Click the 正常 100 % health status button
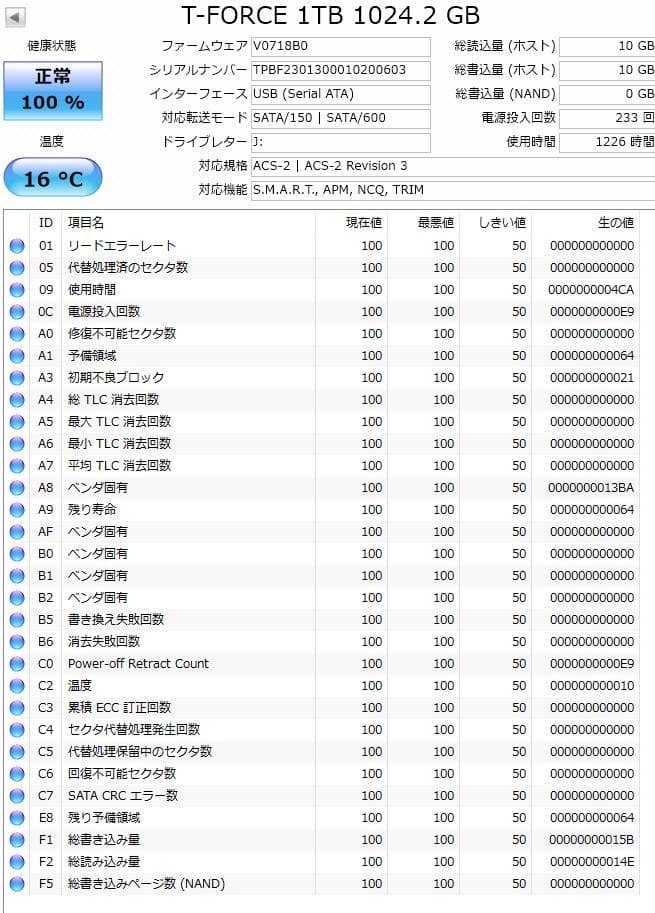655x913 pixels. click(53, 91)
